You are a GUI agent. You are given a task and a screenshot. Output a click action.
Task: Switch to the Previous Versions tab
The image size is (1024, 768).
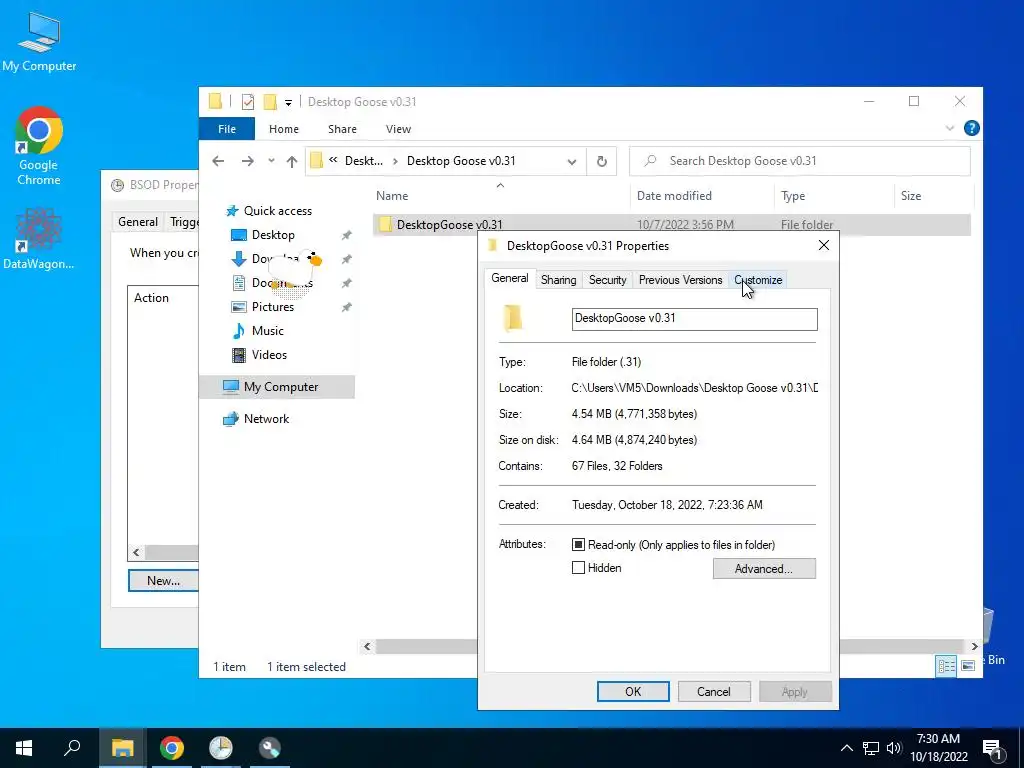click(680, 280)
